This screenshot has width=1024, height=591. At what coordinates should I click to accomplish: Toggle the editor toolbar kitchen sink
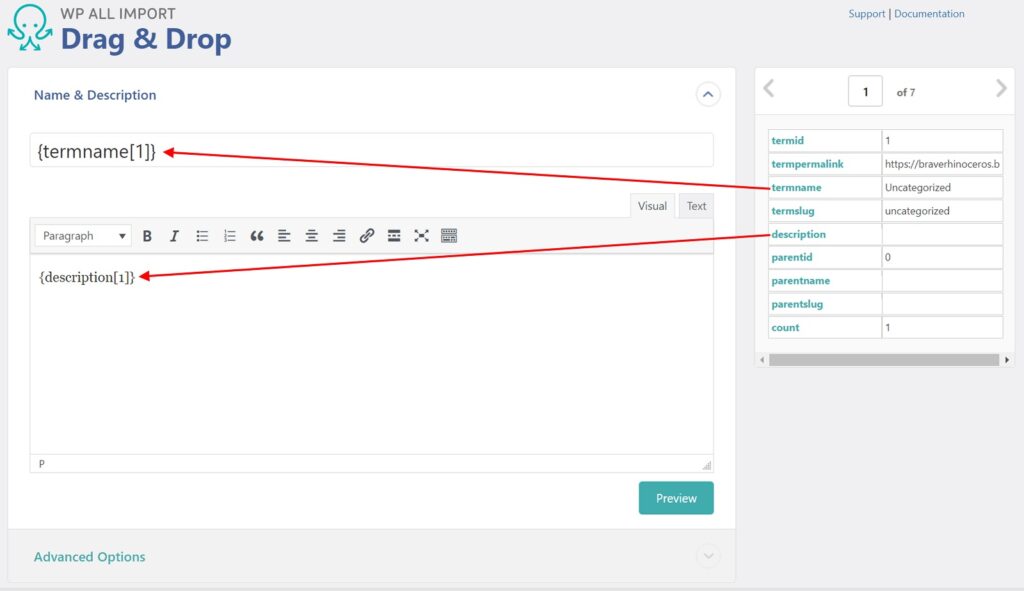tap(449, 236)
